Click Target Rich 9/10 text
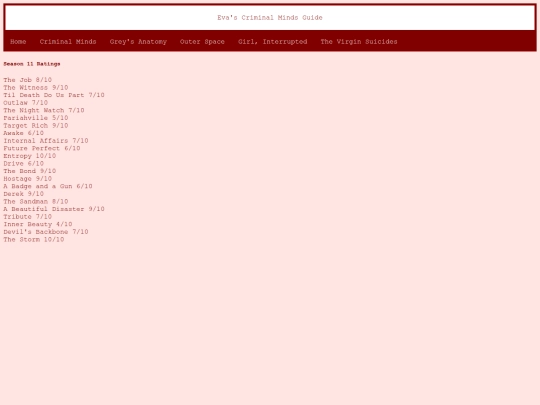This screenshot has width=540, height=405. tap(36, 125)
